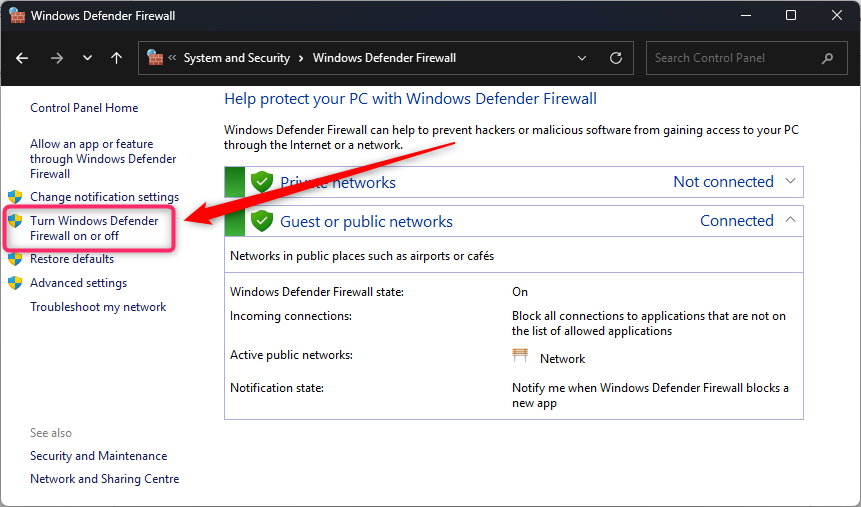861x507 pixels.
Task: Click green shield icon for Private networks
Action: pyautogui.click(x=262, y=181)
